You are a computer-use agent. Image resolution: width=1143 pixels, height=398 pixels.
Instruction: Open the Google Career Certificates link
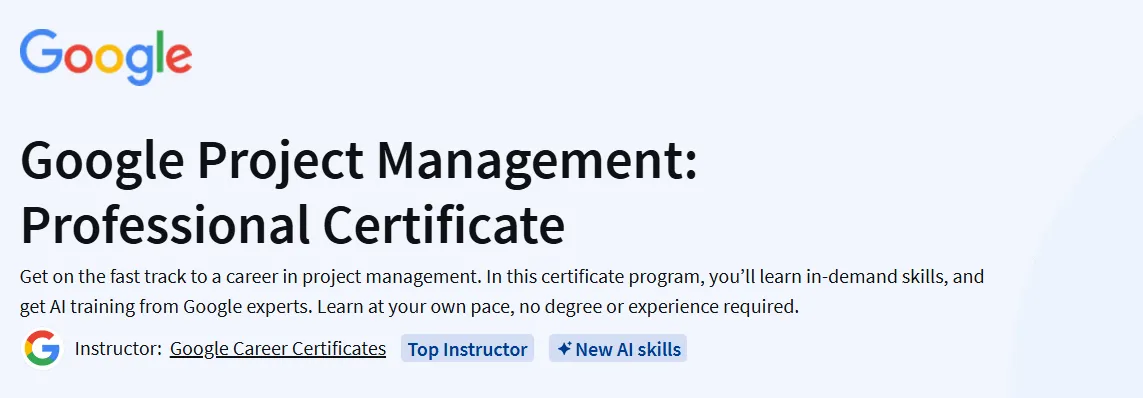(278, 349)
